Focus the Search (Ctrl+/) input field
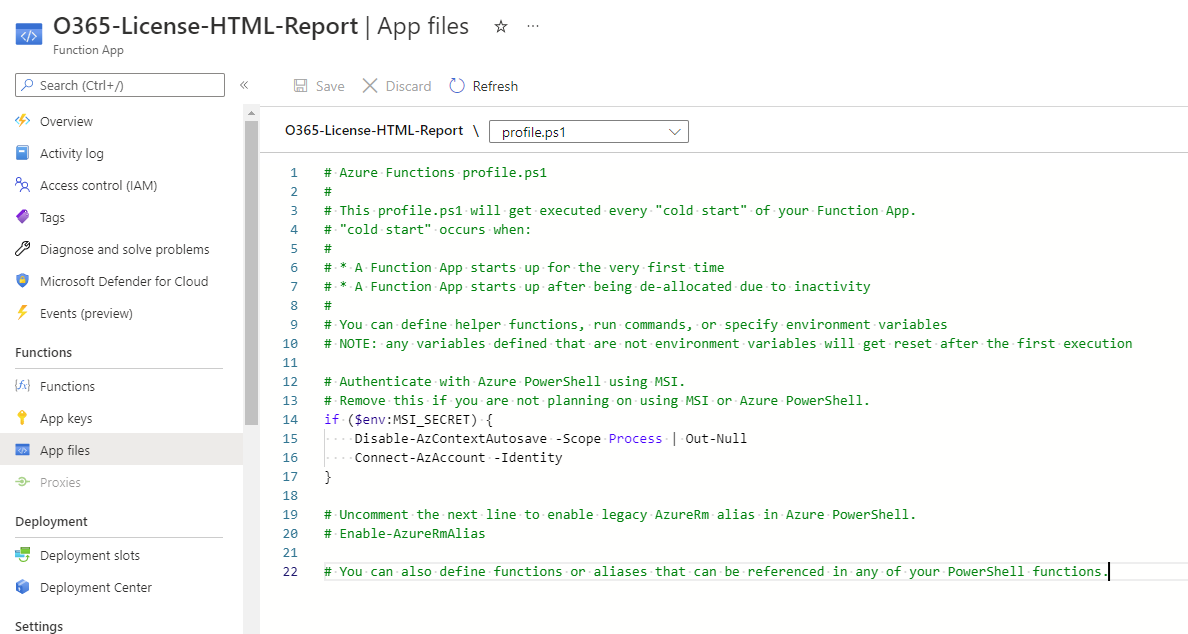Screen dimensions: 1188x634 (120, 85)
